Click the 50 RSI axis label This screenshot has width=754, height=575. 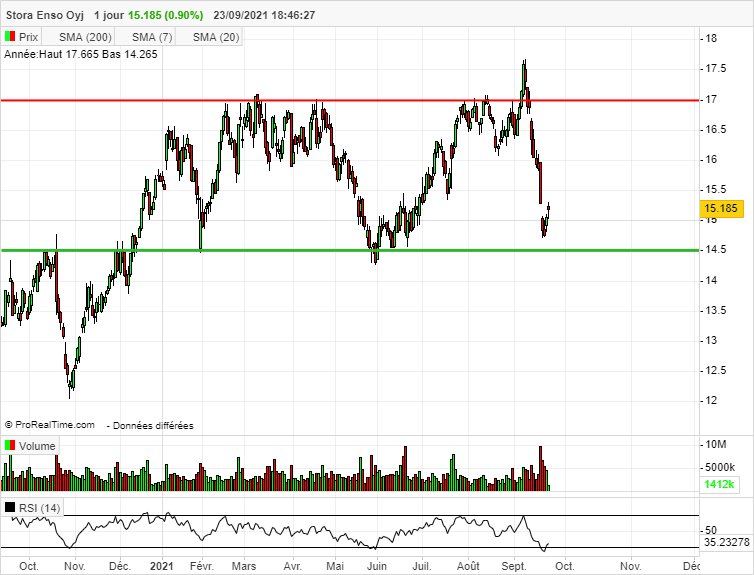[711, 530]
